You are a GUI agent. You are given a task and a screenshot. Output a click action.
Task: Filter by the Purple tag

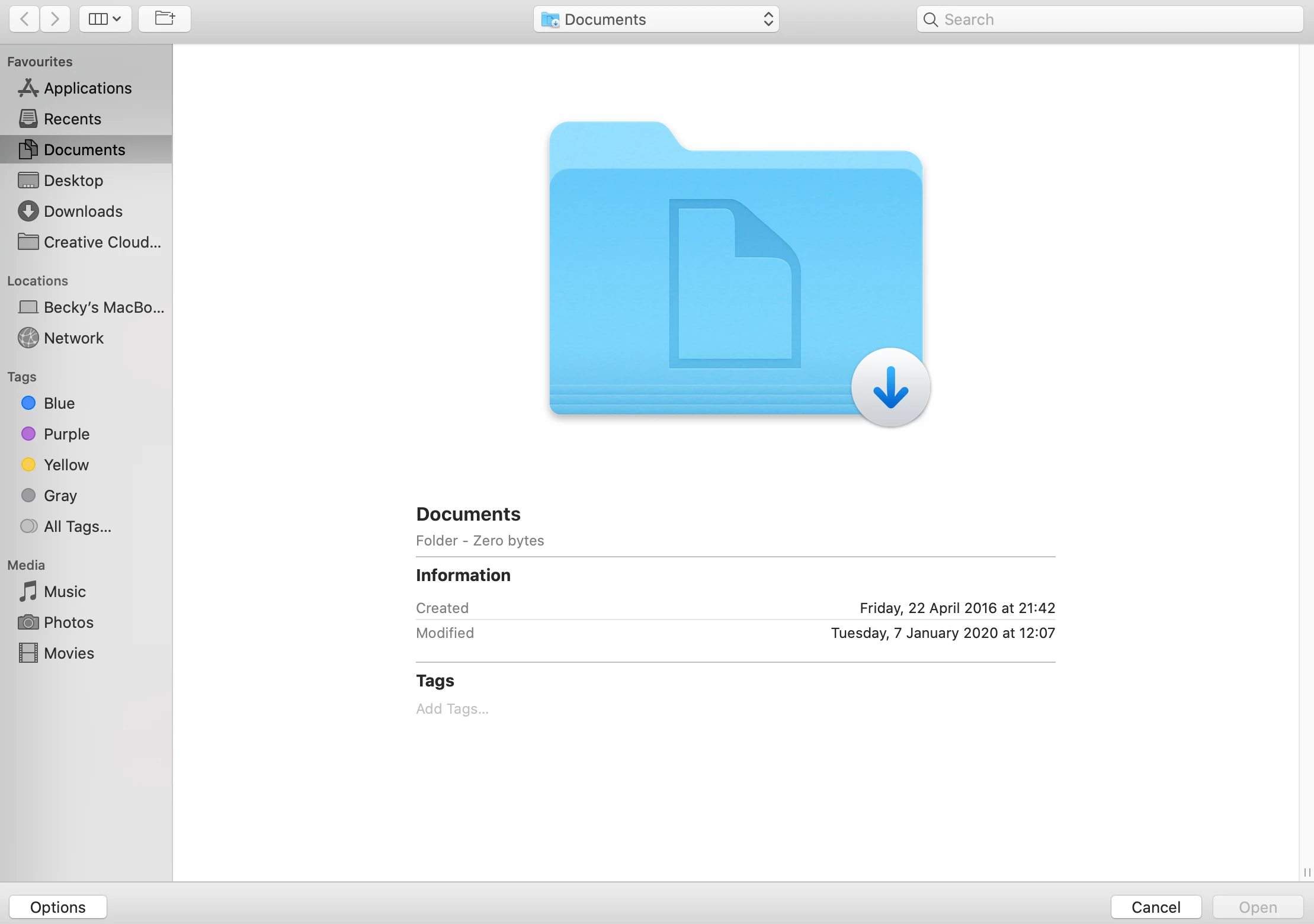point(66,434)
